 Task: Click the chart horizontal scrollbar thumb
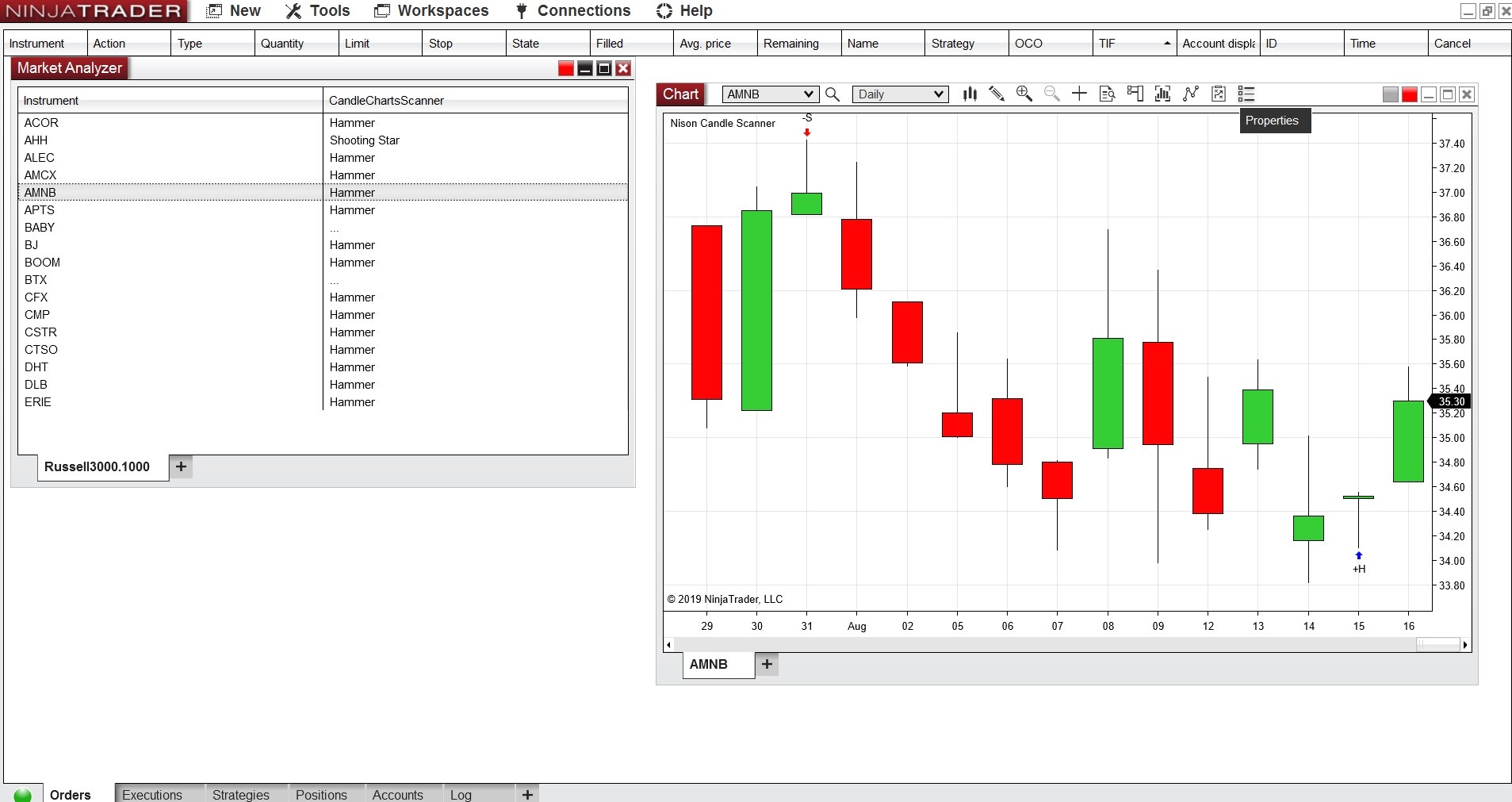(1438, 645)
